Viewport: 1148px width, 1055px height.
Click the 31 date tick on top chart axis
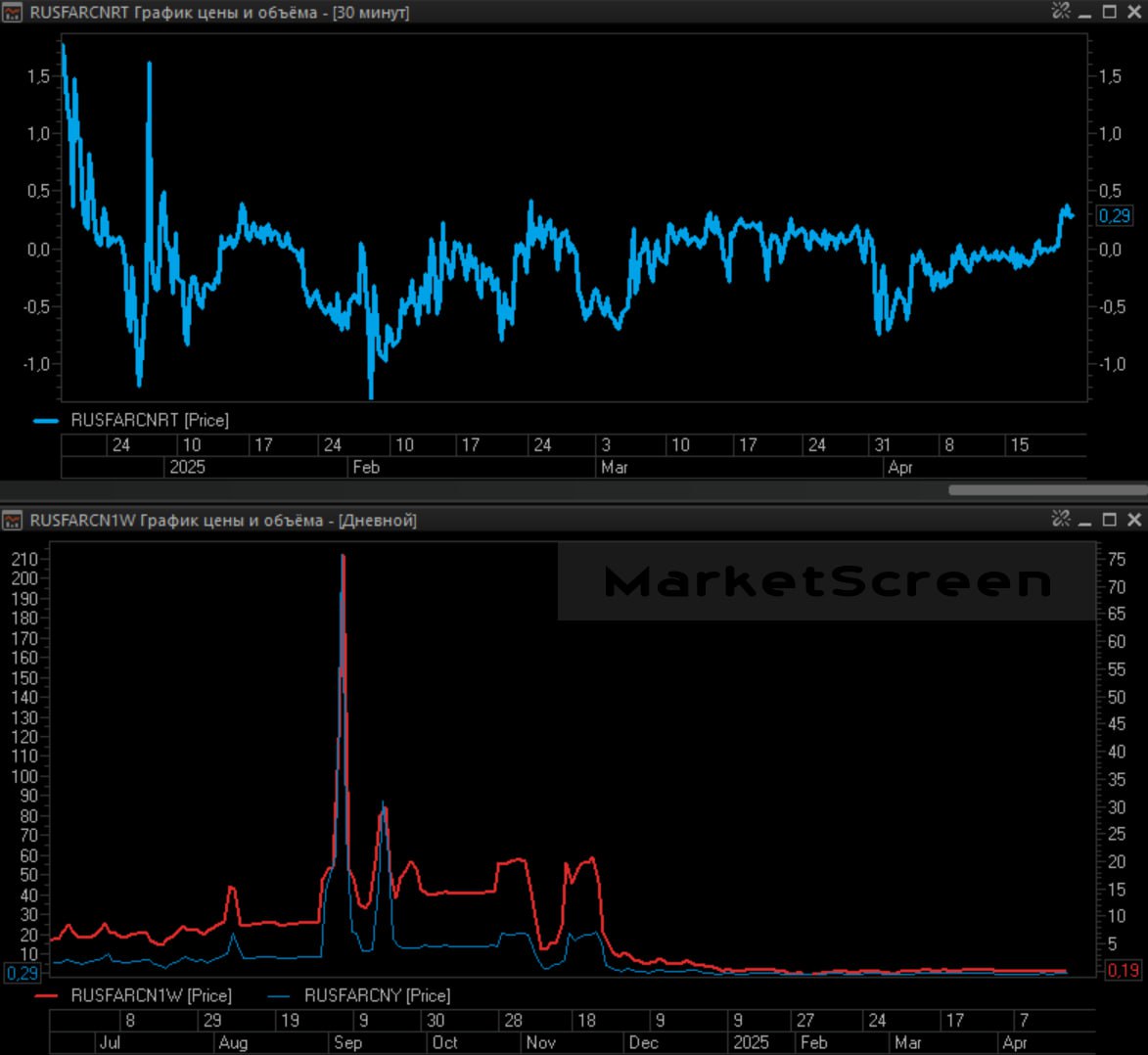(x=882, y=444)
